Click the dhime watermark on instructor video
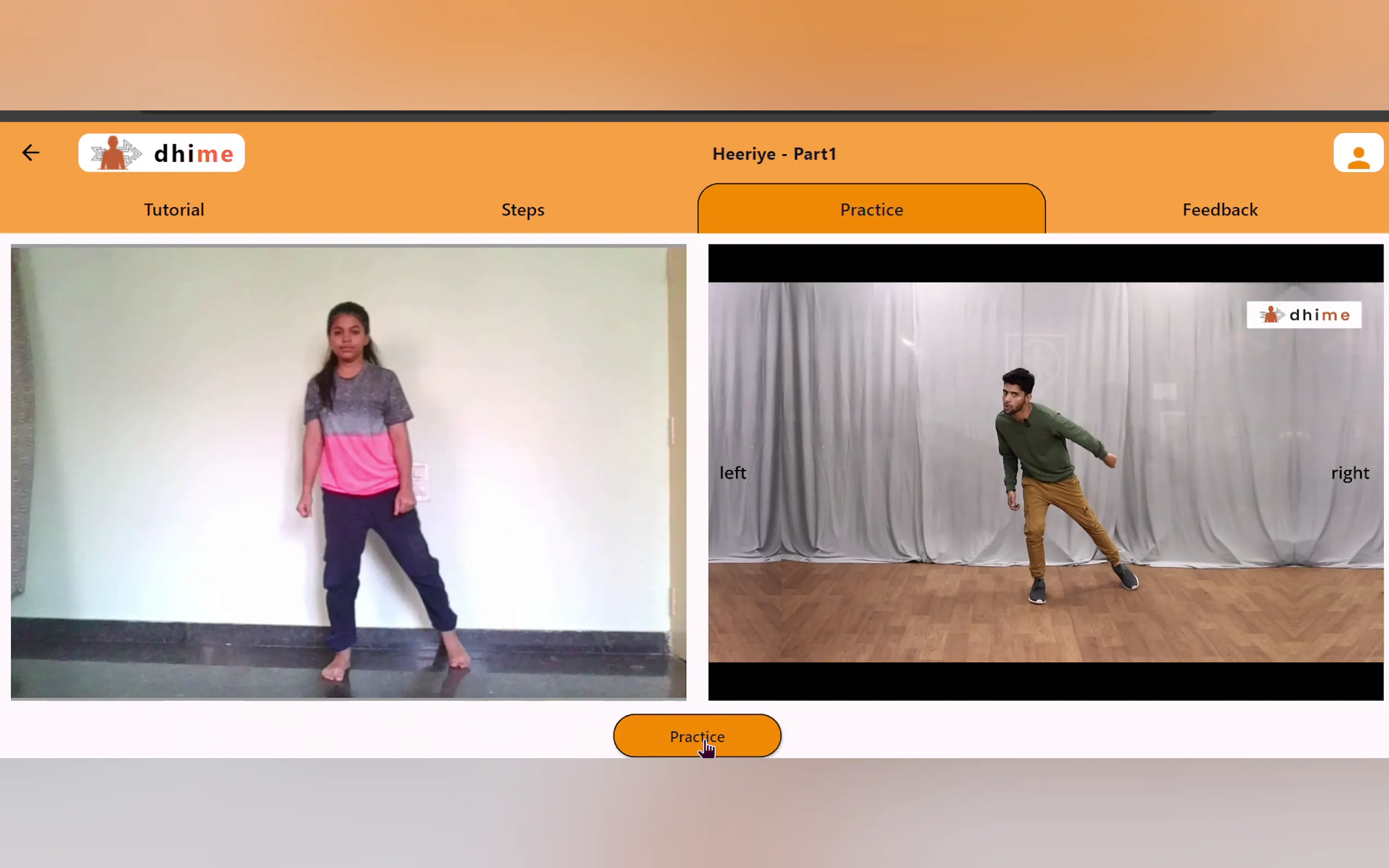The height and width of the screenshot is (868, 1389). click(1304, 315)
